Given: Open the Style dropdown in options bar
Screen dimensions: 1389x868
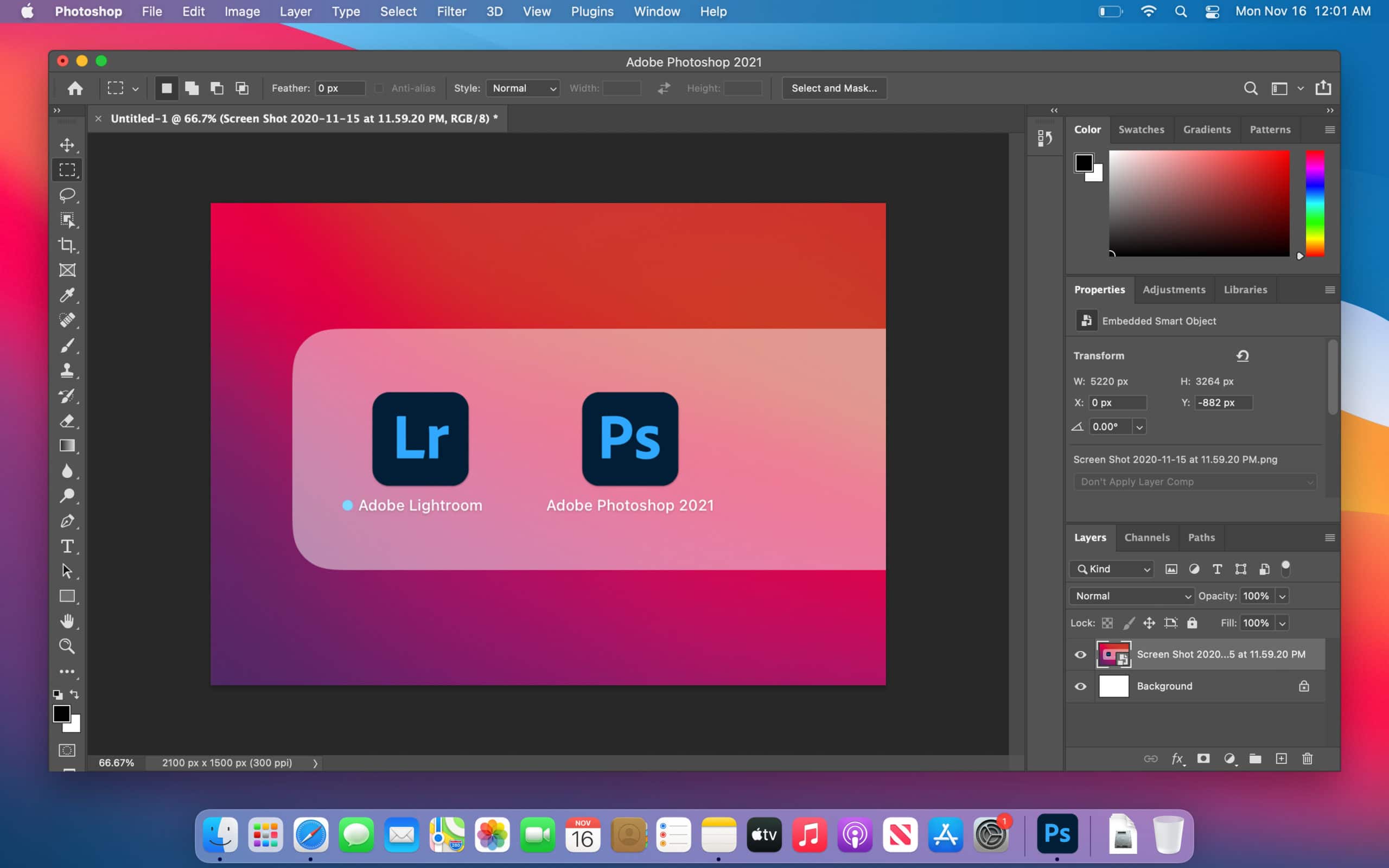Looking at the screenshot, I should pos(522,88).
